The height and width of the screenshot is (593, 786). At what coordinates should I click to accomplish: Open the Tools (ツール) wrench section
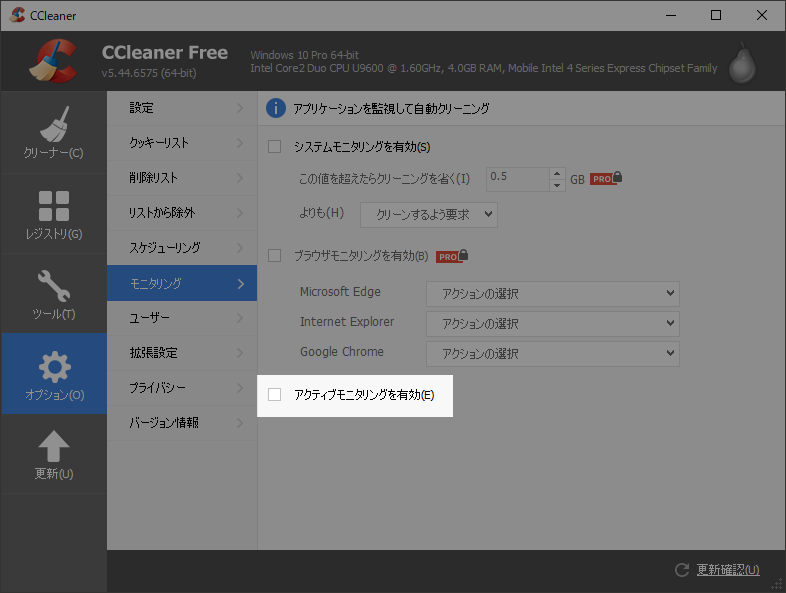point(54,294)
